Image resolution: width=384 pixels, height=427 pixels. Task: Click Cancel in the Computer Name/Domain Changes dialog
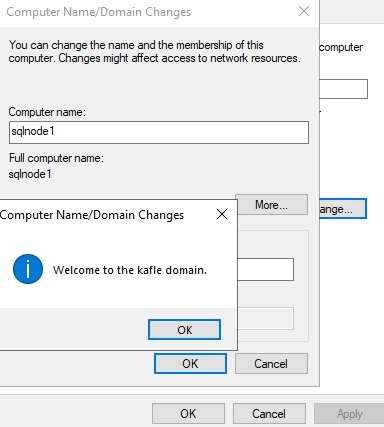pos(271,364)
